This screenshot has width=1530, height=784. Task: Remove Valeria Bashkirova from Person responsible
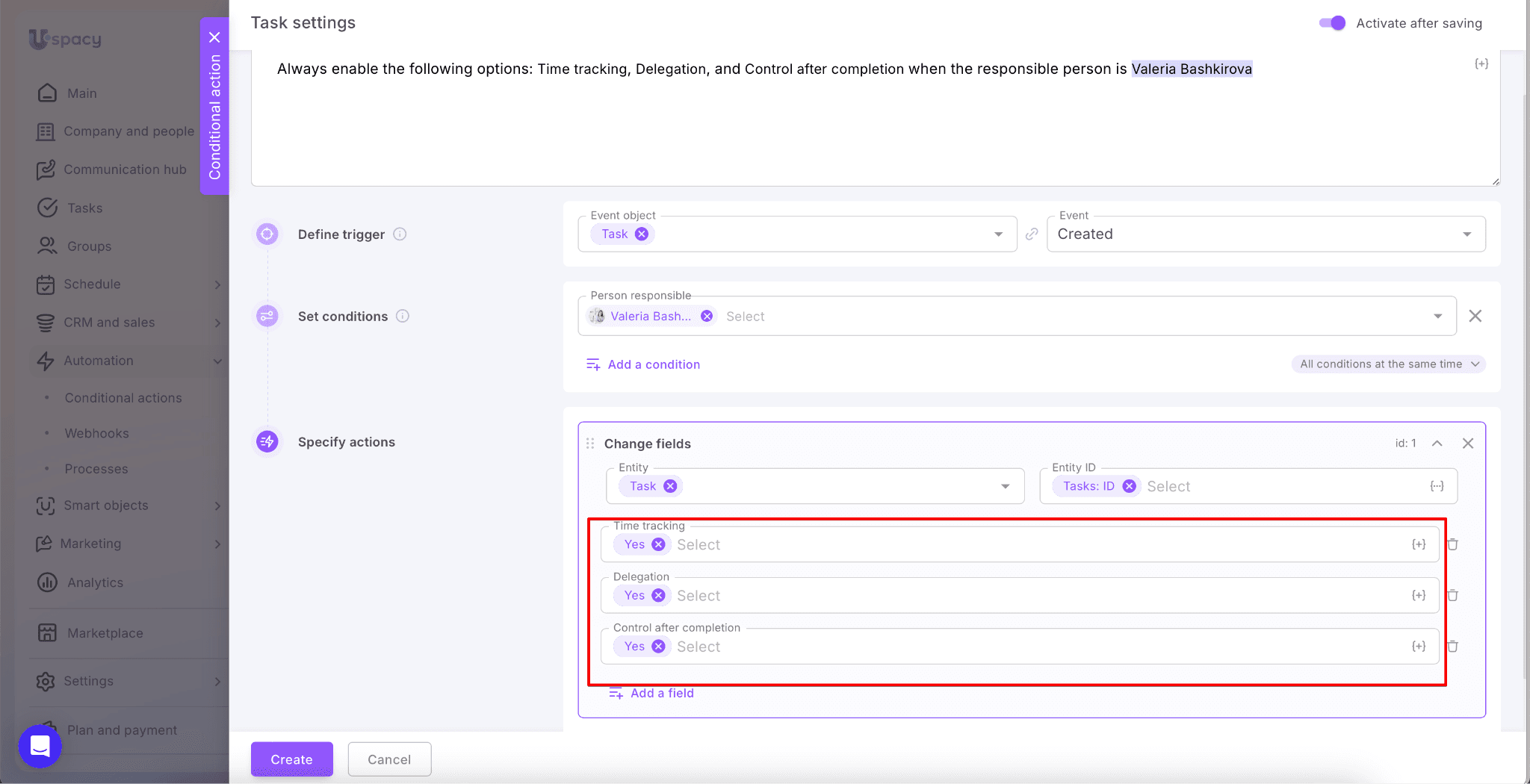click(707, 317)
